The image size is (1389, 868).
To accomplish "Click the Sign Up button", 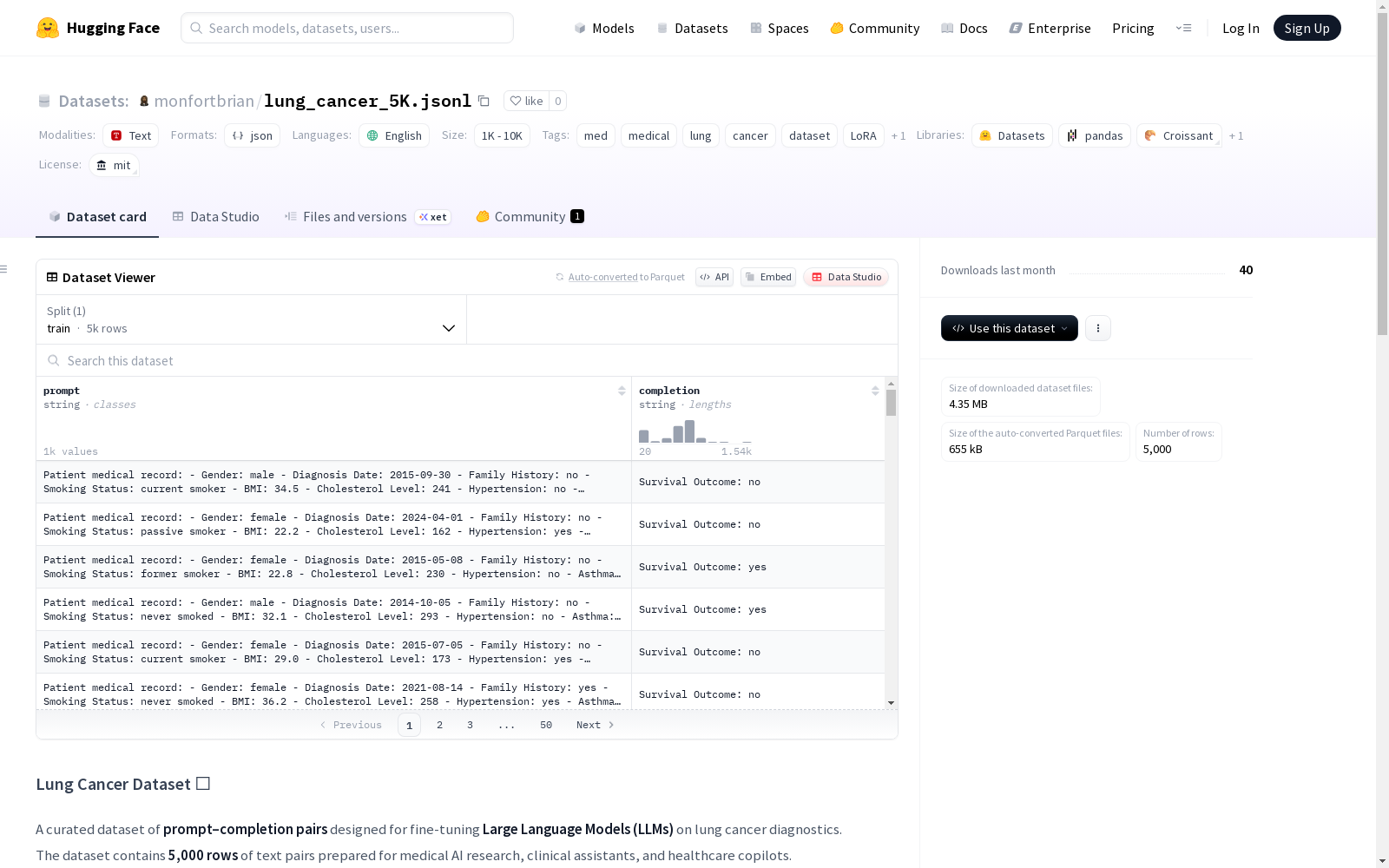I will pyautogui.click(x=1307, y=28).
